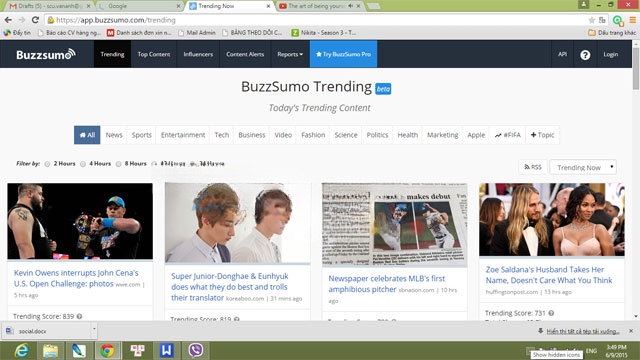The height and width of the screenshot is (360, 640).
Task: Open Viber from taskbar
Action: 196,351
